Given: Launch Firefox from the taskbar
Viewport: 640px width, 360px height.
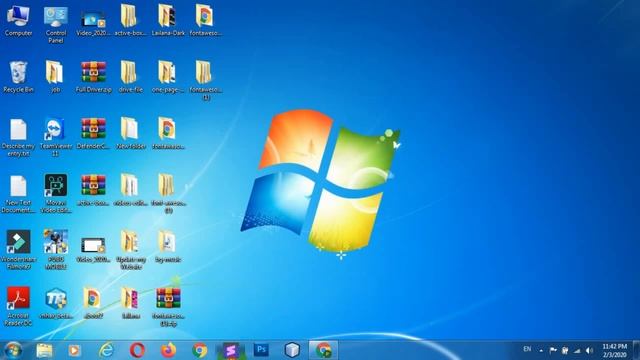Looking at the screenshot, I should point(168,350).
